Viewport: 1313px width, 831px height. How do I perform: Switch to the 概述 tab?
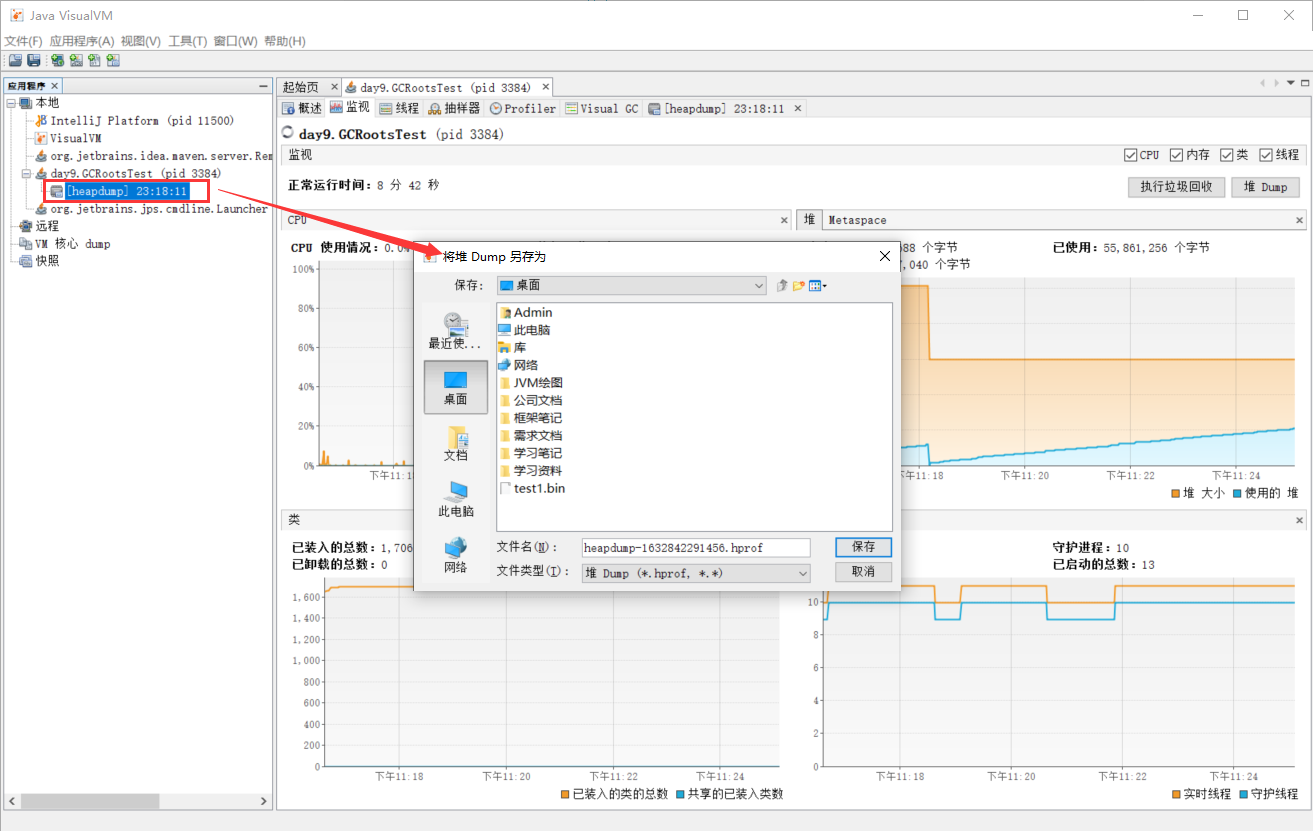[x=302, y=108]
